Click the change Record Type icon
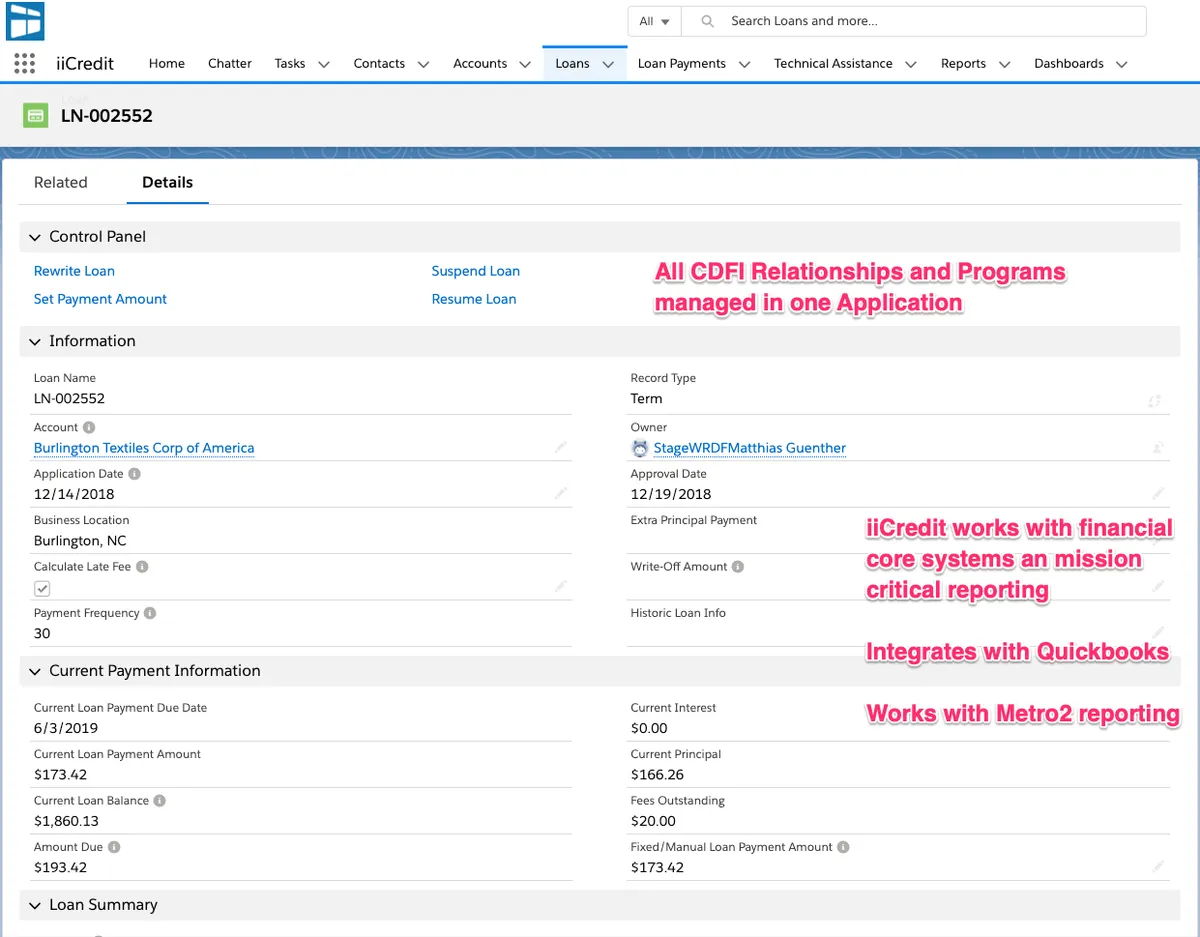The image size is (1200, 937). tap(1155, 400)
